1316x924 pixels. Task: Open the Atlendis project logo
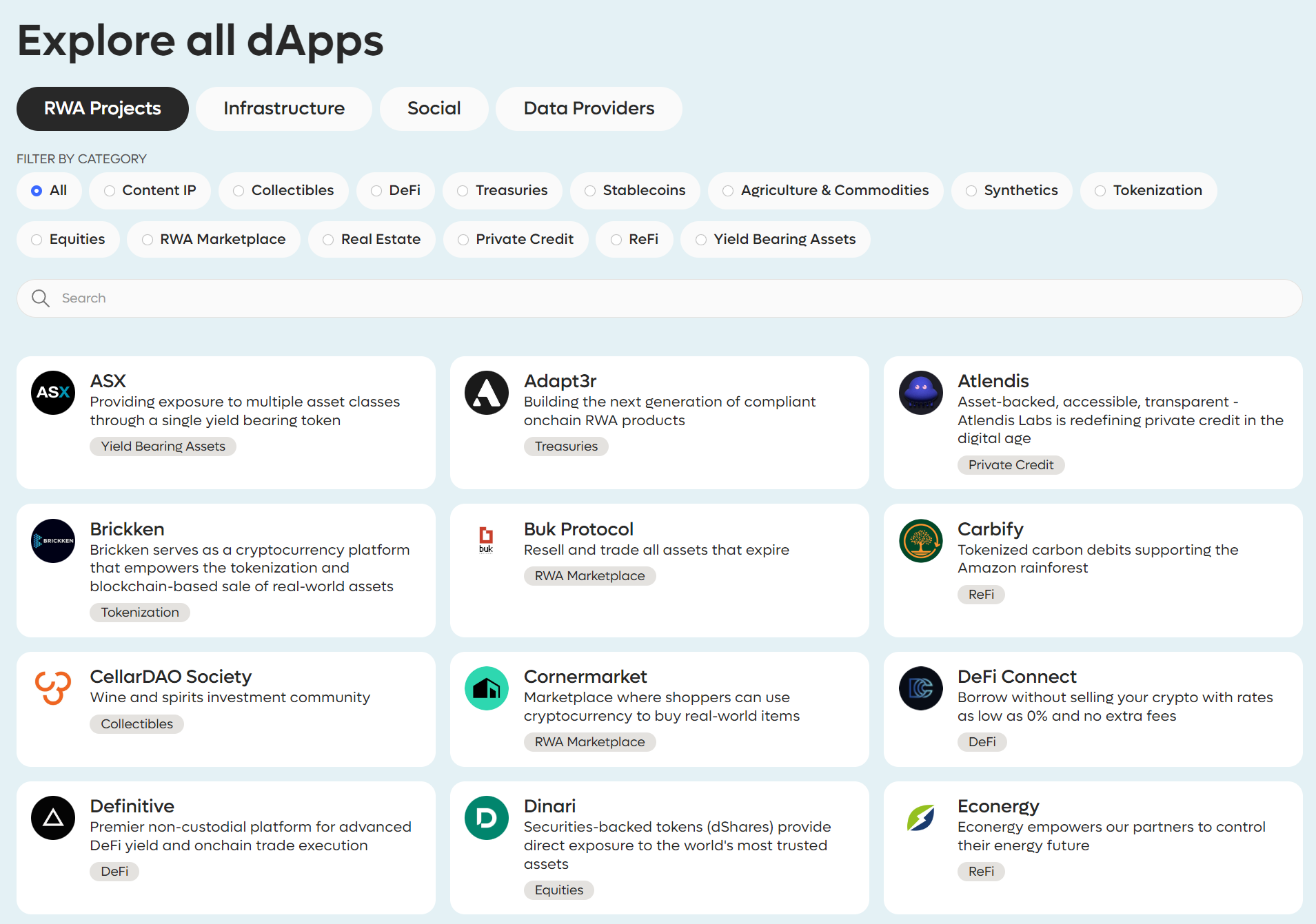click(x=920, y=393)
